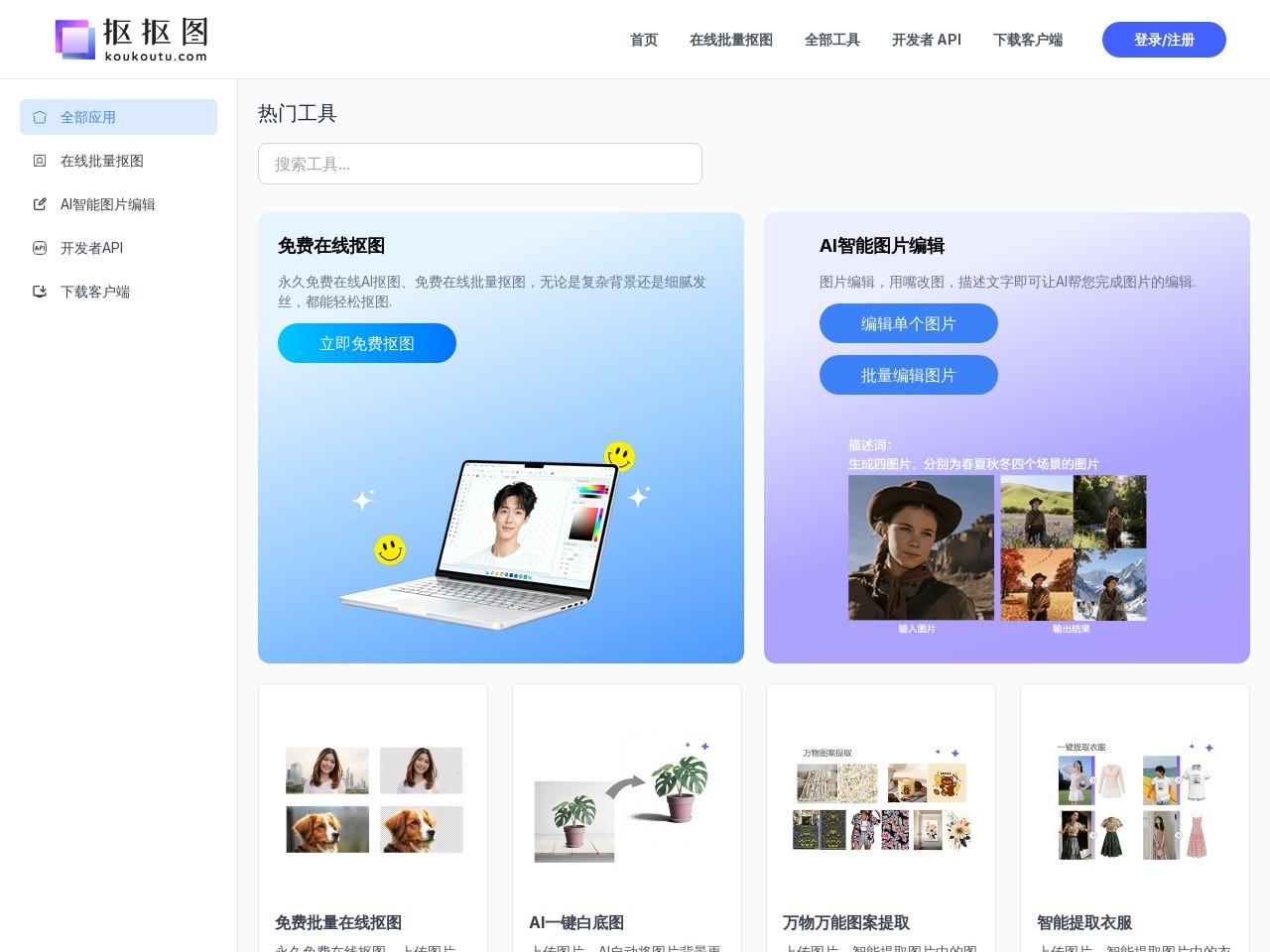The height and width of the screenshot is (952, 1270).
Task: Click the AI智能图片编辑 edit icon
Action: (40, 204)
